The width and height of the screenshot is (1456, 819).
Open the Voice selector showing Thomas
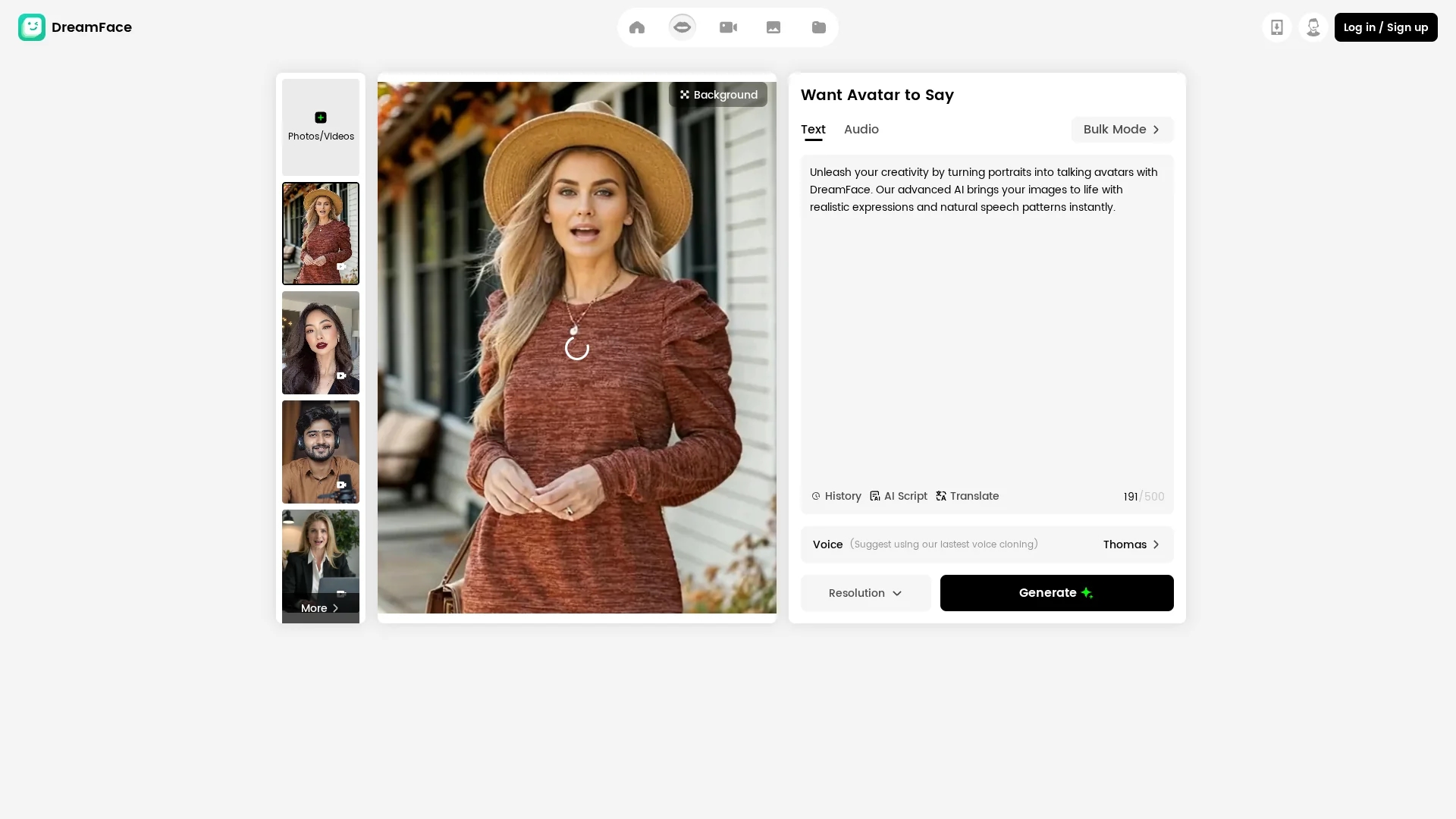[x=987, y=544]
